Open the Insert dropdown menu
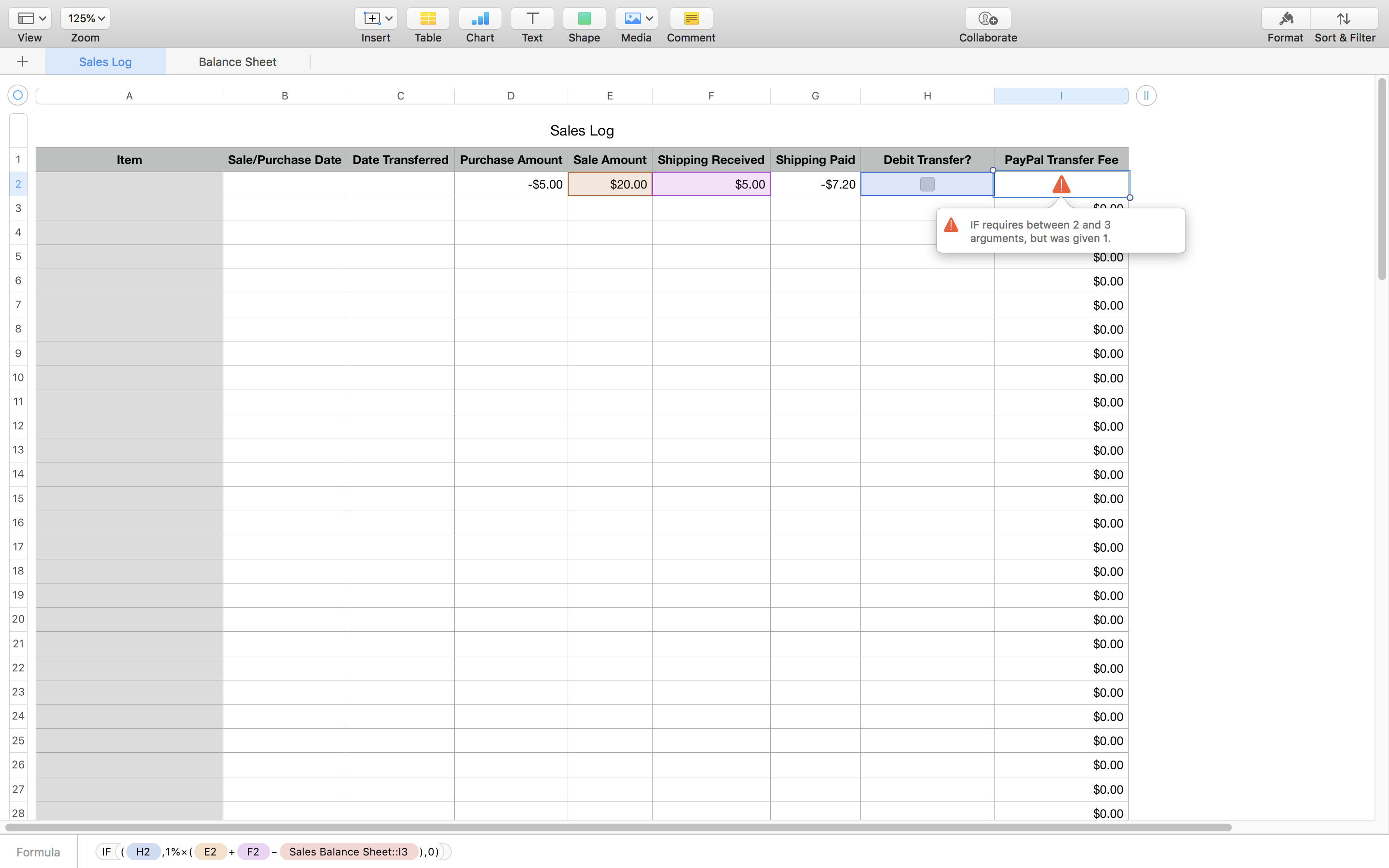This screenshot has height=868, width=1389. 376,19
